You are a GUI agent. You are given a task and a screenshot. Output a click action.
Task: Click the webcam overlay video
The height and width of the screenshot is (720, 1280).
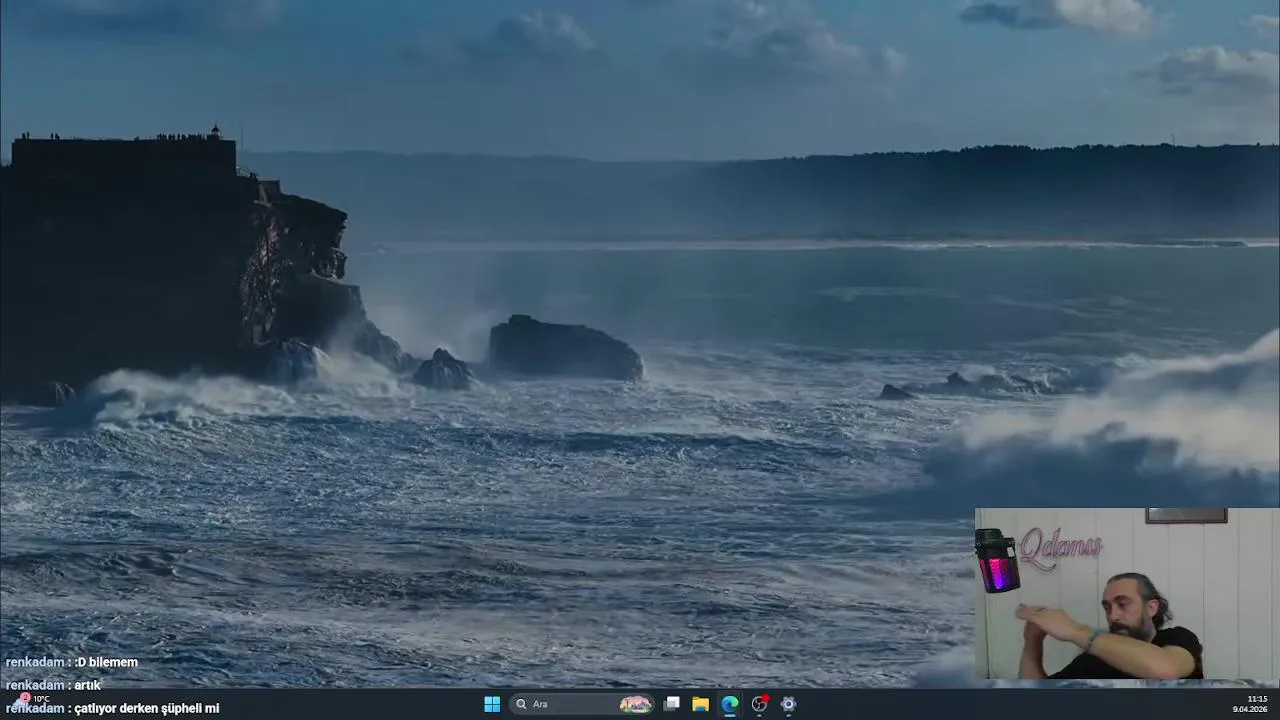point(1127,594)
